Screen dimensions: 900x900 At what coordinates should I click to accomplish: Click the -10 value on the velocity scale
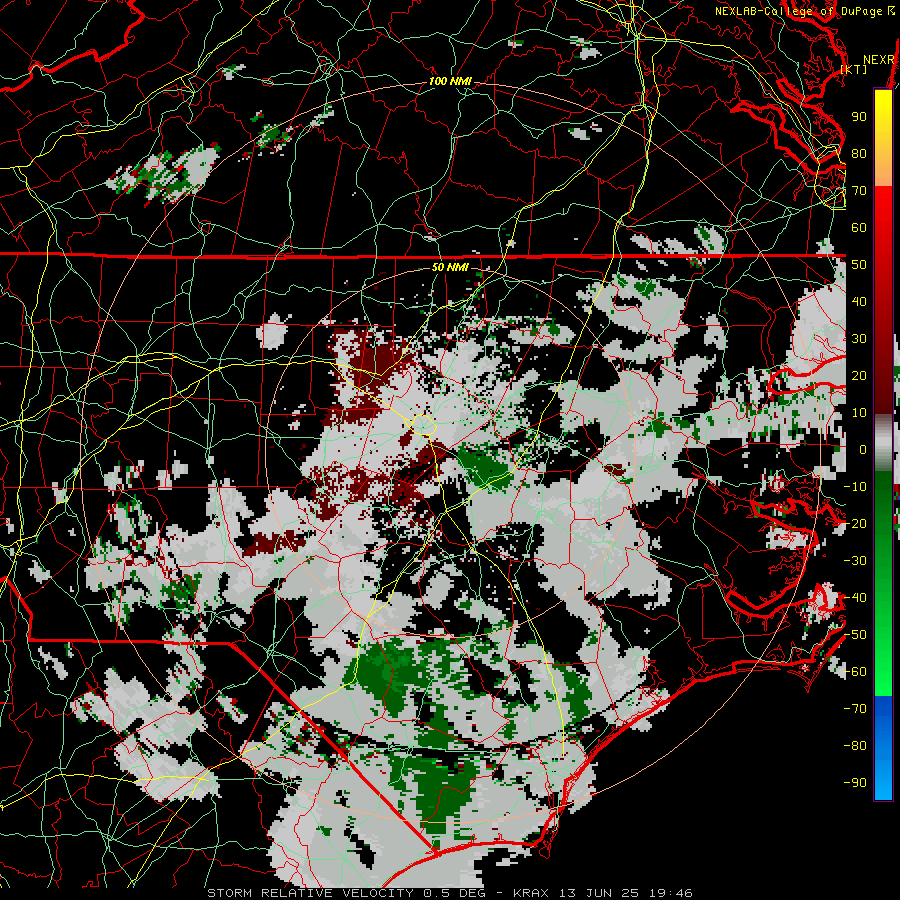855,487
